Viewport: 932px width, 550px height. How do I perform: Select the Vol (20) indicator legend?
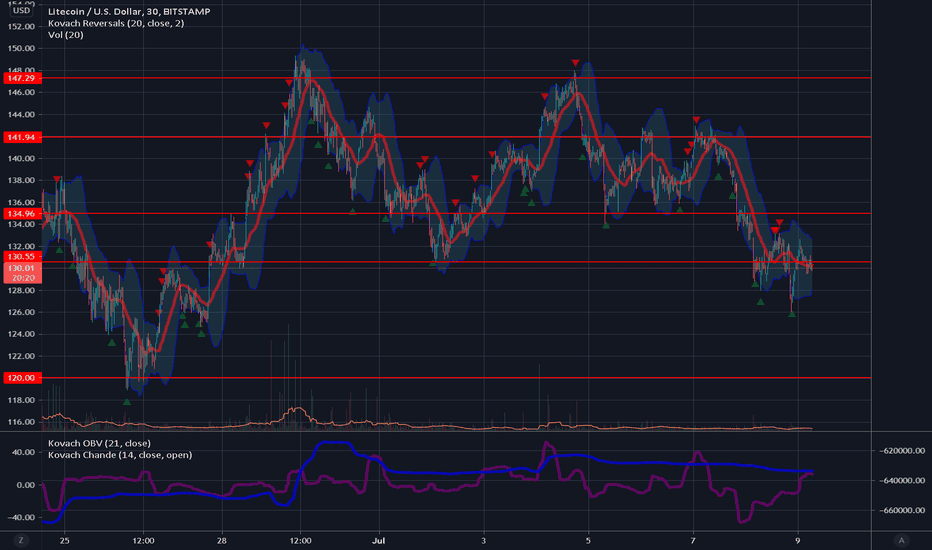(x=65, y=34)
